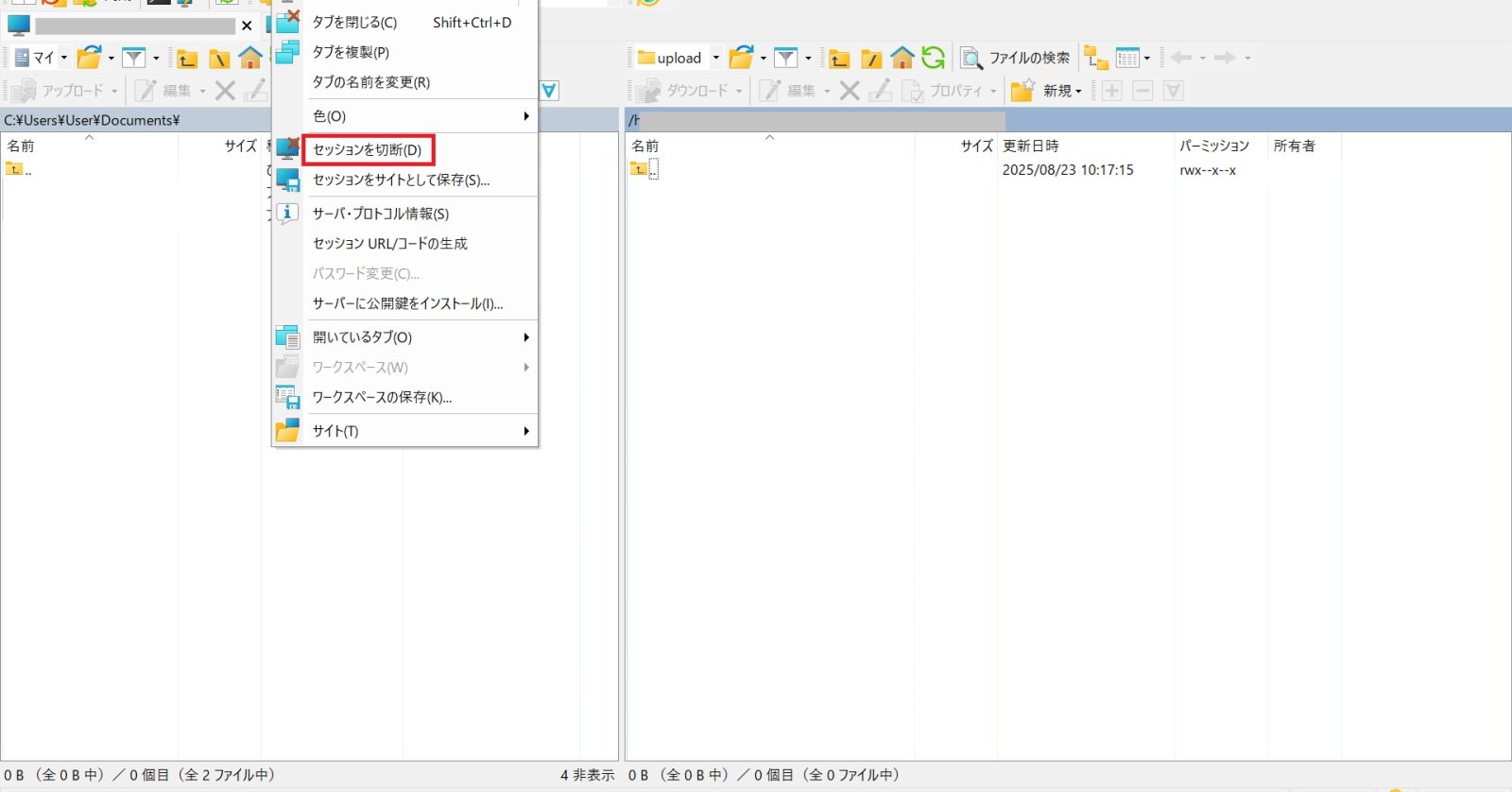Click the ファイルの検索 button
This screenshot has height=792, width=1512.
pyautogui.click(x=1016, y=58)
